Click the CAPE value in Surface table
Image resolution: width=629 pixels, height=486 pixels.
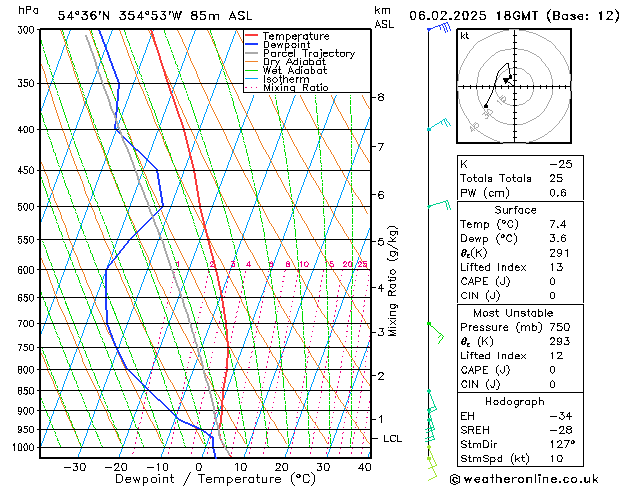(x=552, y=281)
